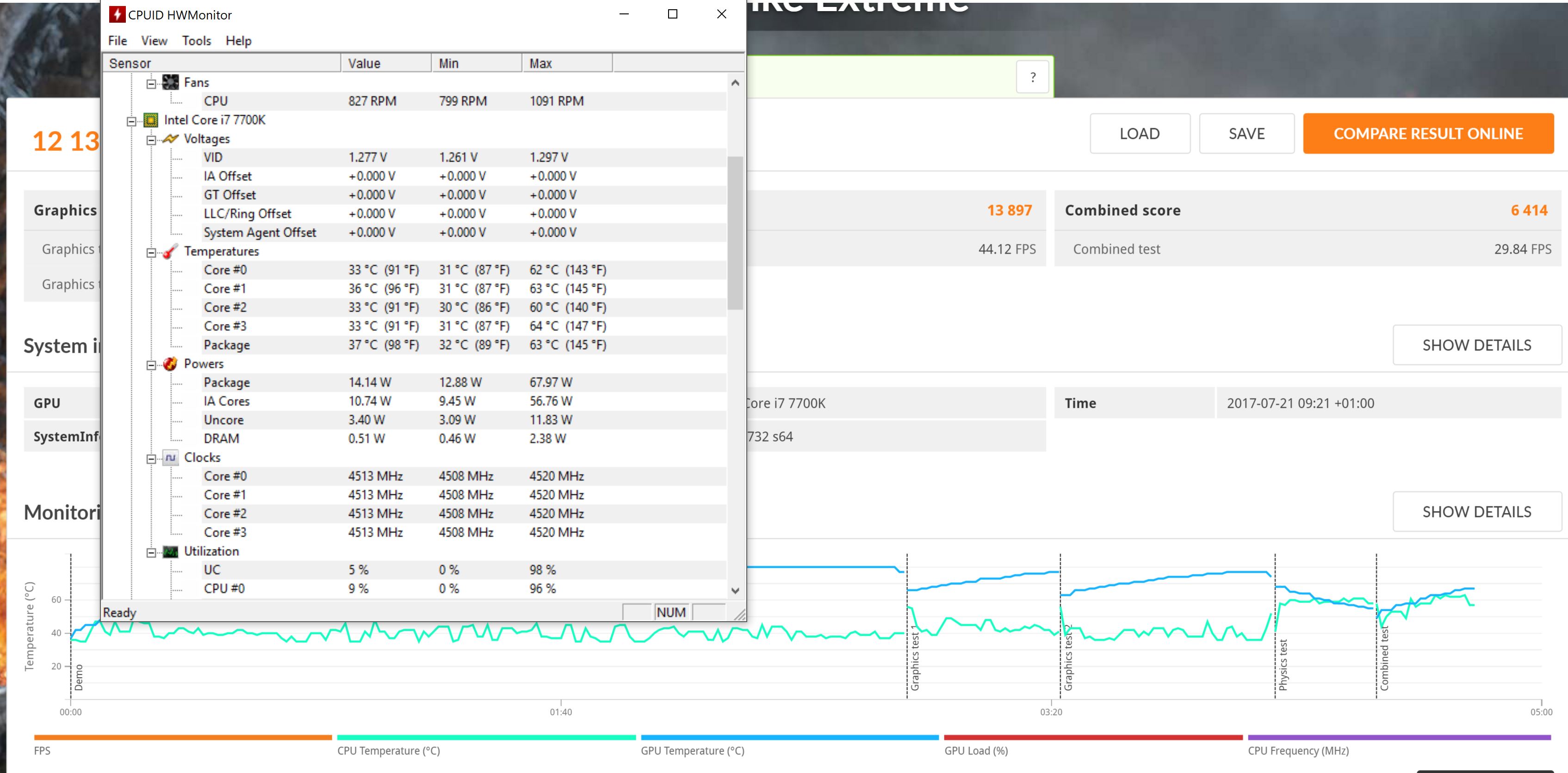Collapse the Intel Core i7 7700K node
The image size is (1568, 773).
coord(131,121)
